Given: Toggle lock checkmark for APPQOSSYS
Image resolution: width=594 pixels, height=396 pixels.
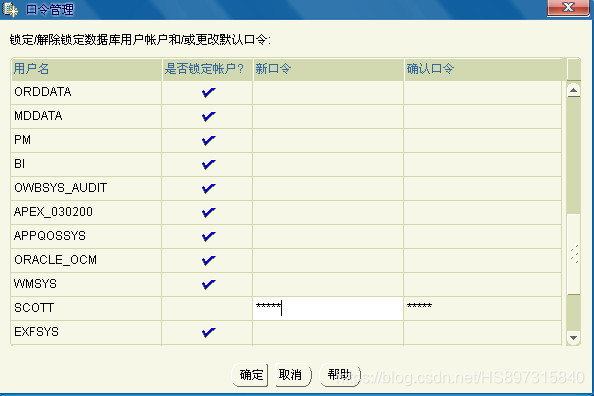Looking at the screenshot, I should 208,236.
